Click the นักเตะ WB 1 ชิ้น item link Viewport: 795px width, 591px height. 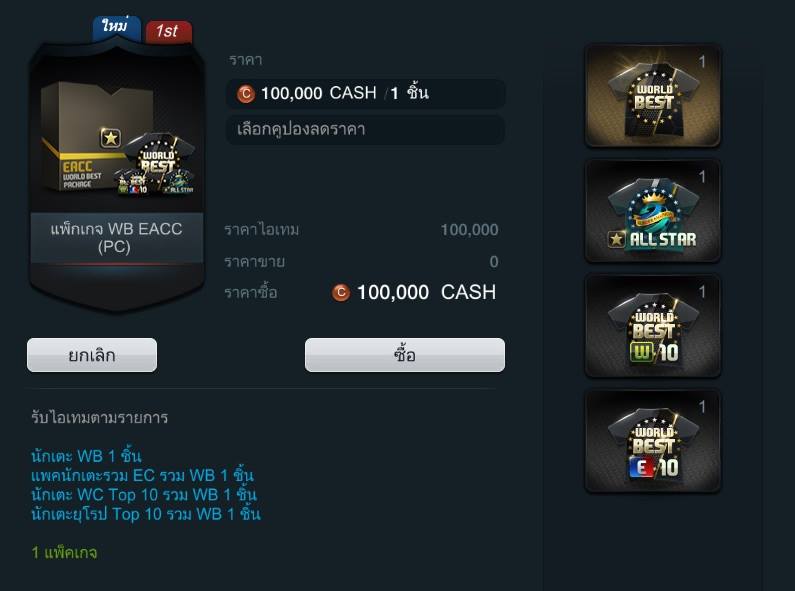pyautogui.click(x=86, y=456)
